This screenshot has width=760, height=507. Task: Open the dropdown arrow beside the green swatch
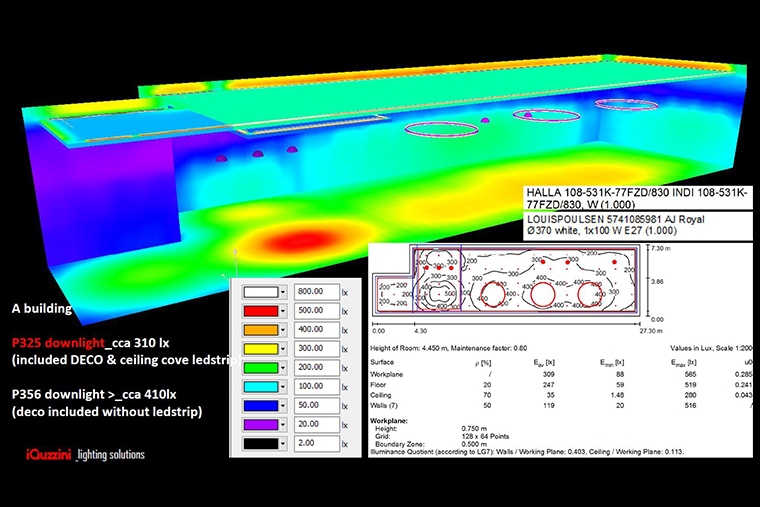tap(283, 368)
